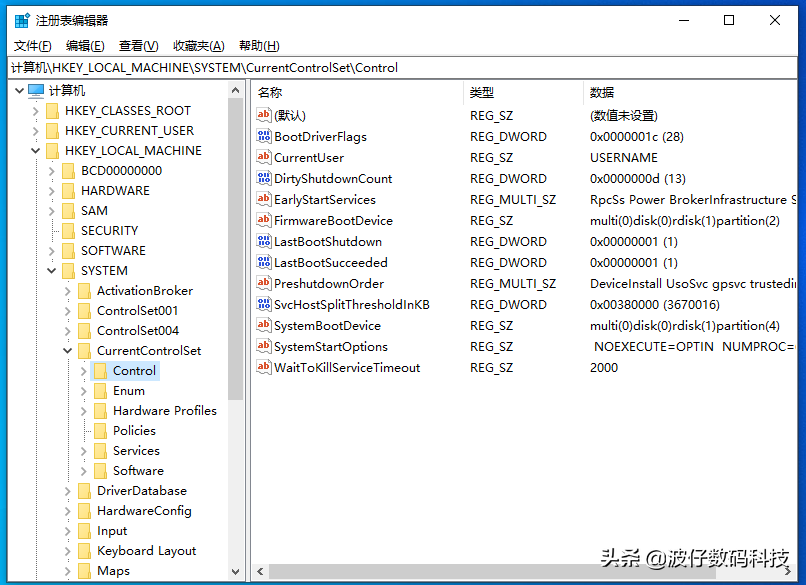The height and width of the screenshot is (585, 806).
Task: Collapse the HKEY_LOCAL_MACHINE node arrow
Action: point(35,151)
